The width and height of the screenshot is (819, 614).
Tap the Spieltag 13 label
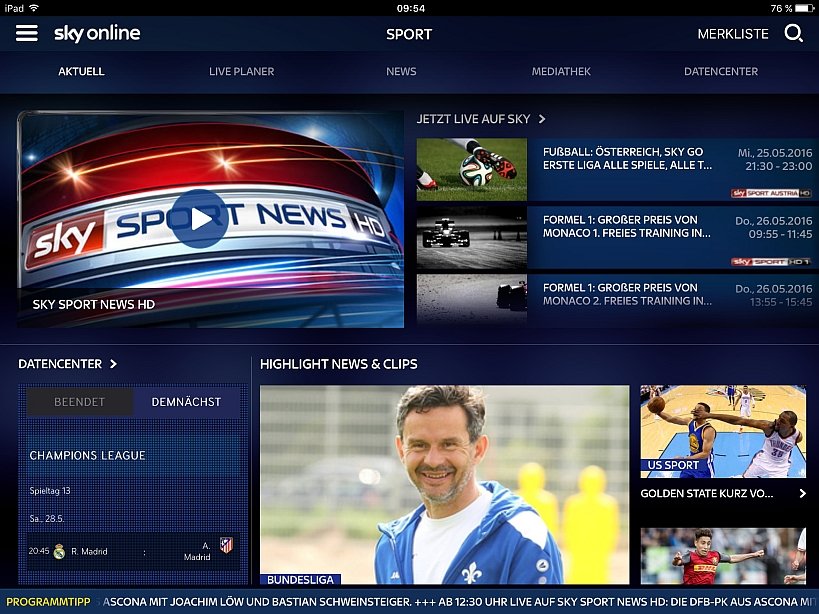[x=50, y=491]
